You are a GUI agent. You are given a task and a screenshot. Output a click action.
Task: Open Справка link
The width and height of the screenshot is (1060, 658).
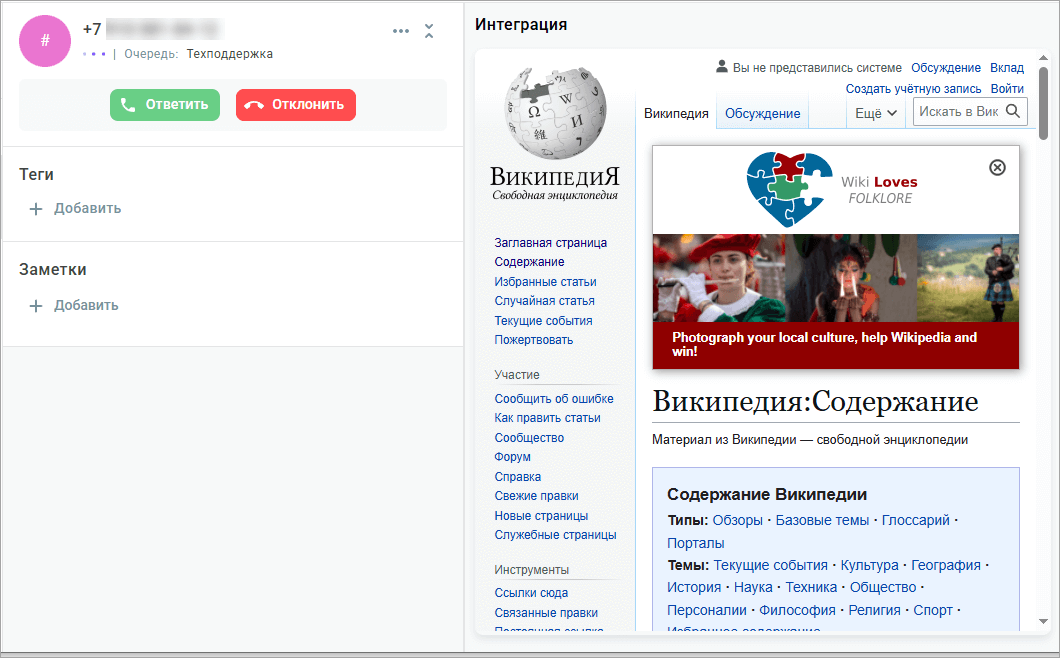pyautogui.click(x=517, y=477)
